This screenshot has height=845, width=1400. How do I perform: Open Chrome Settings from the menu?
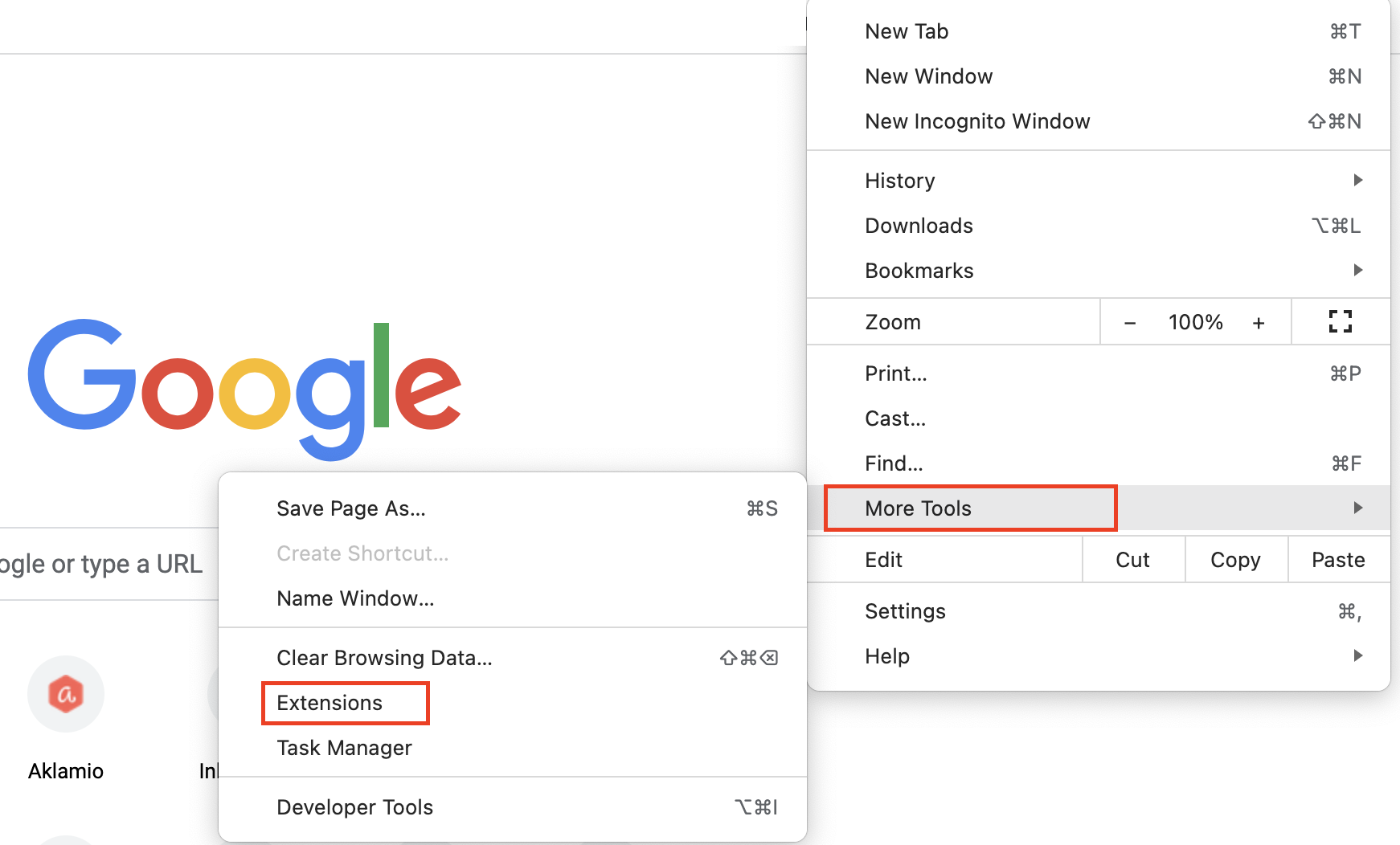1099,611
